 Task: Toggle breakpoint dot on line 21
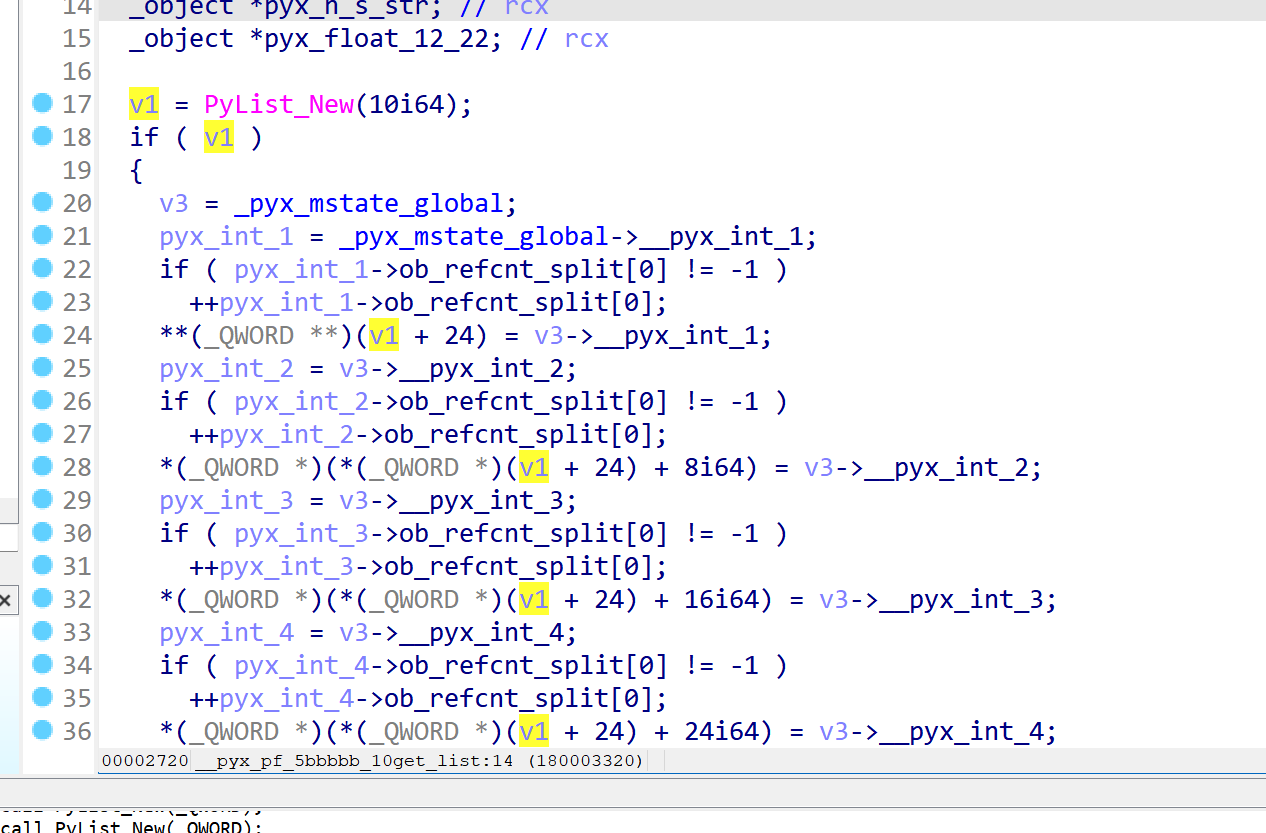click(x=42, y=235)
